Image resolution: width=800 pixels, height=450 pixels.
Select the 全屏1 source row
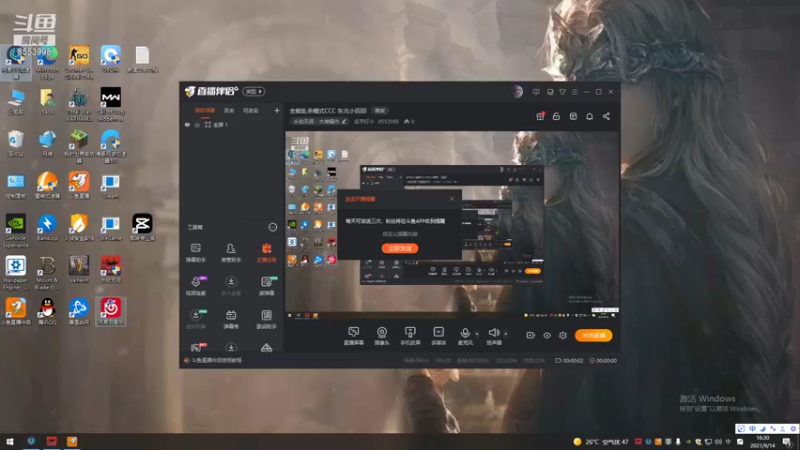coord(232,124)
